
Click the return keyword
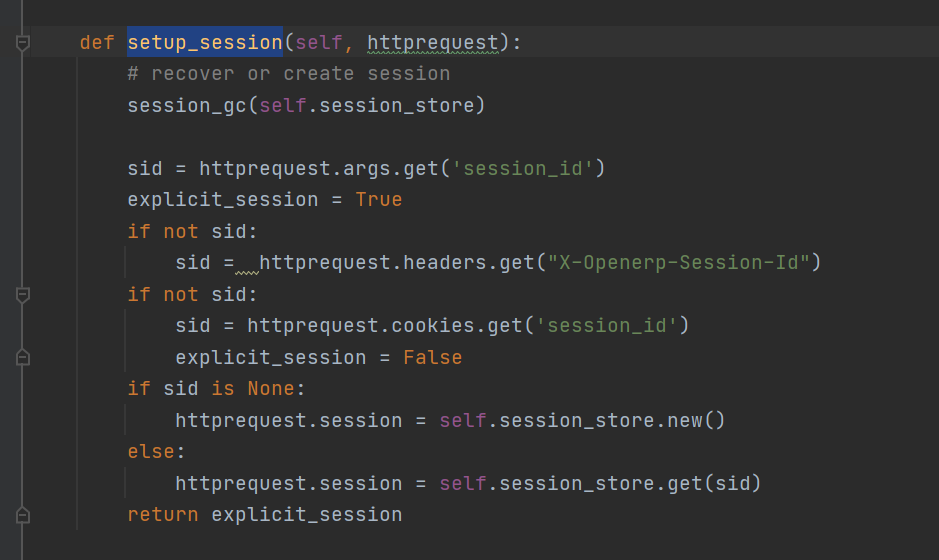tap(163, 516)
